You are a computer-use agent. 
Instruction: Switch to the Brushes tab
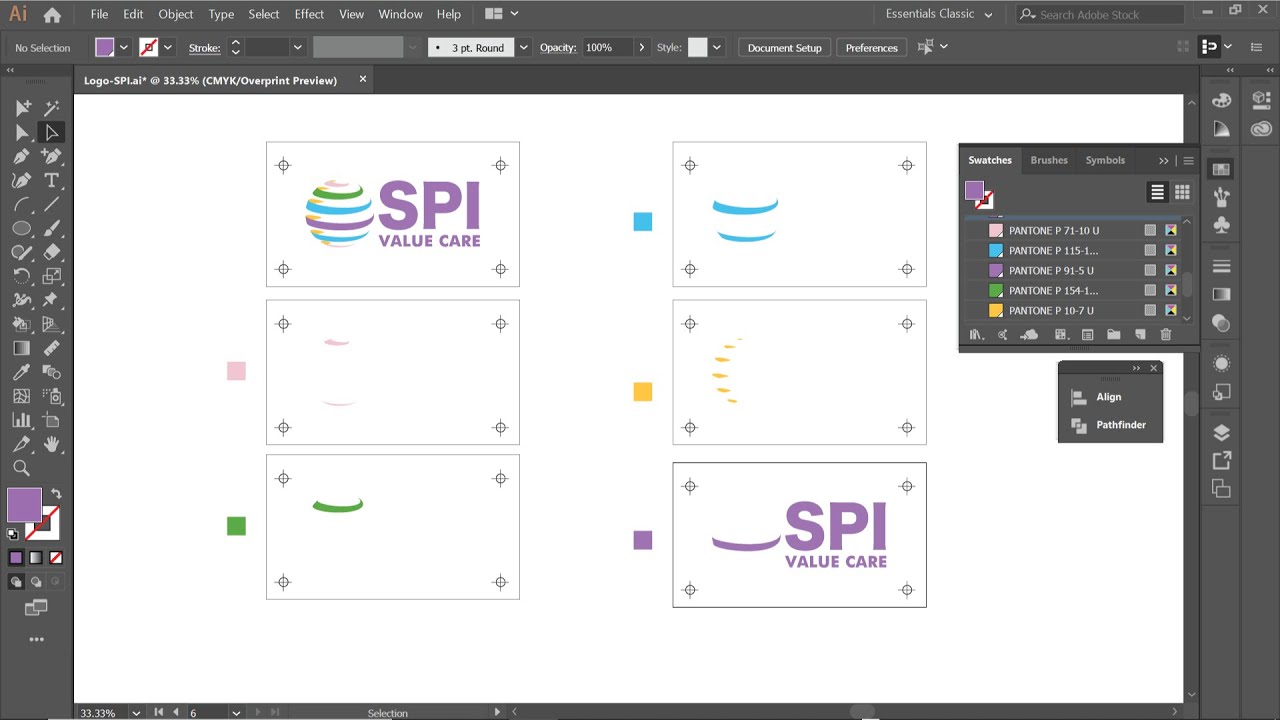pyautogui.click(x=1049, y=160)
